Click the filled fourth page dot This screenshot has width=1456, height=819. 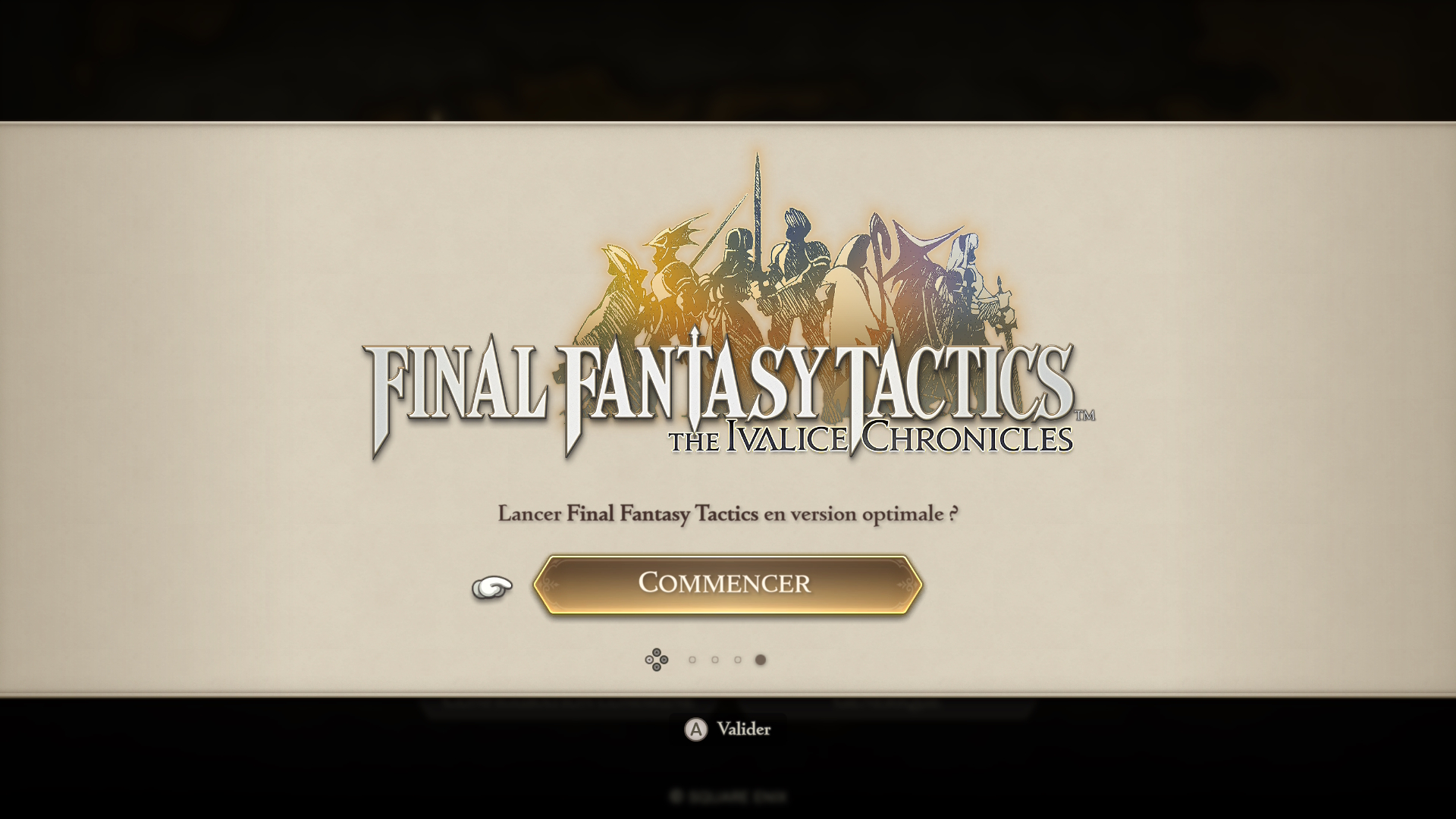[760, 660]
